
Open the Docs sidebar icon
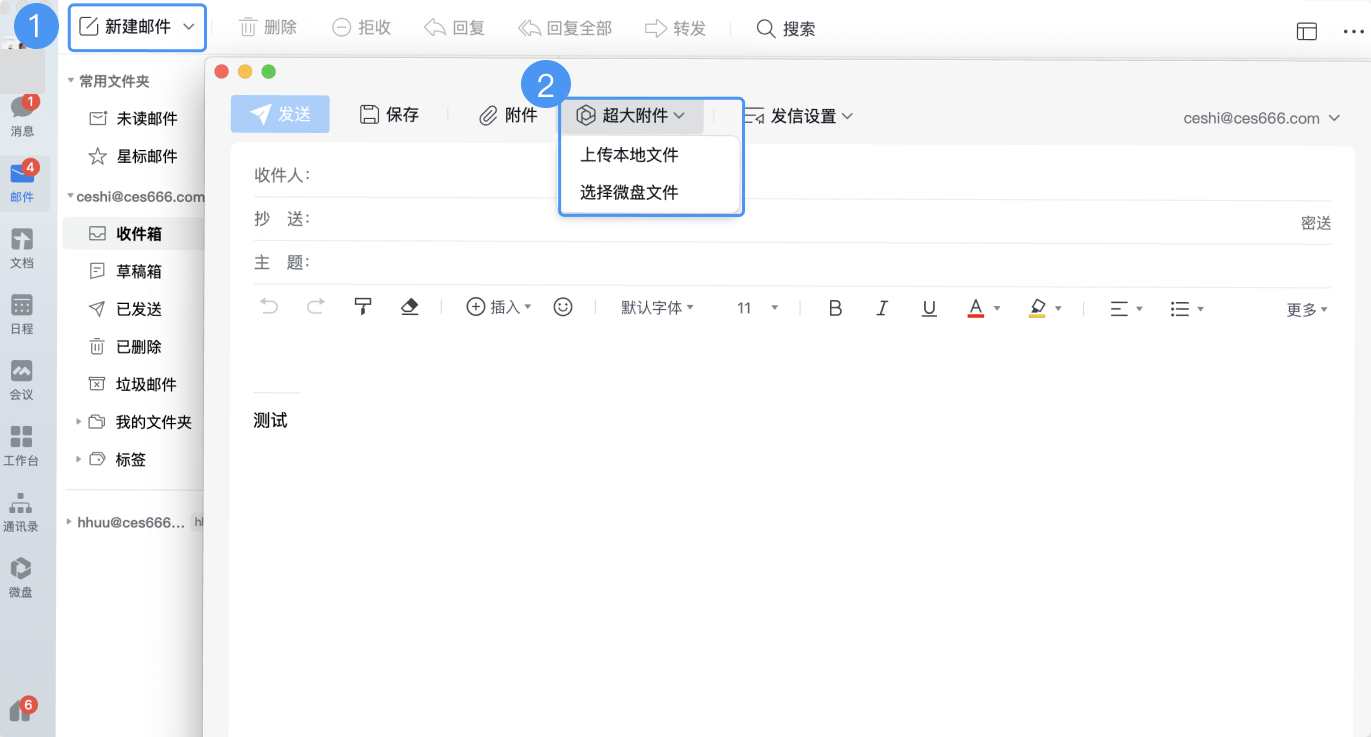coord(22,249)
